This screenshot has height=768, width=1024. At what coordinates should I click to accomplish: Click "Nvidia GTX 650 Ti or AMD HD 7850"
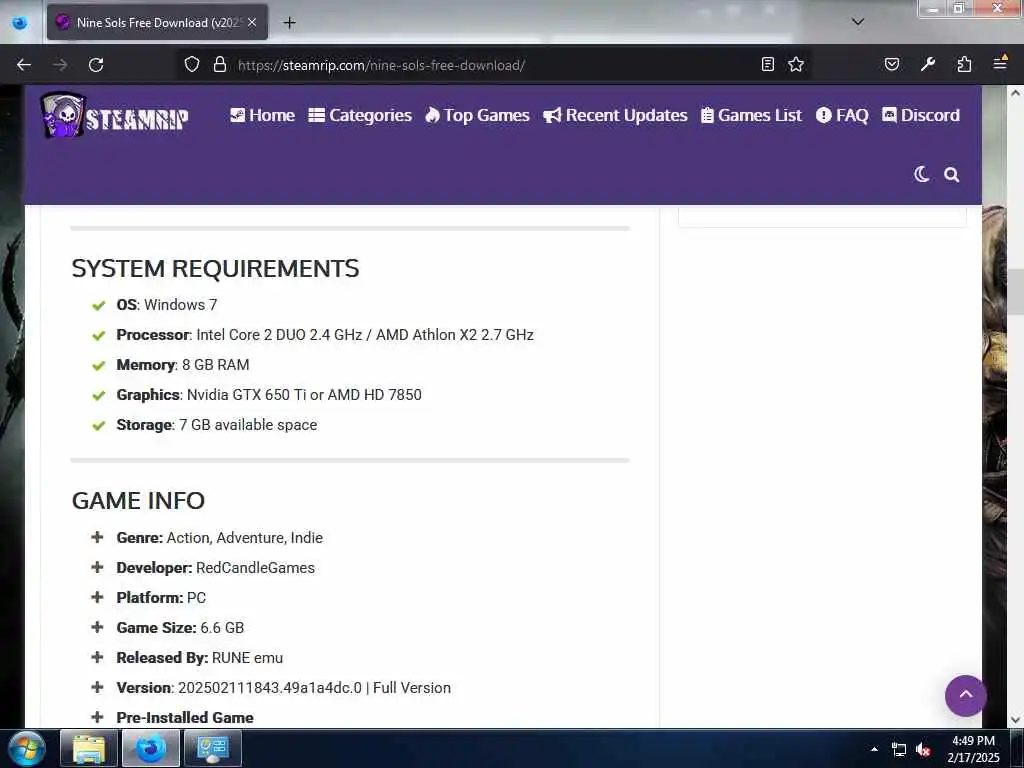(x=304, y=394)
